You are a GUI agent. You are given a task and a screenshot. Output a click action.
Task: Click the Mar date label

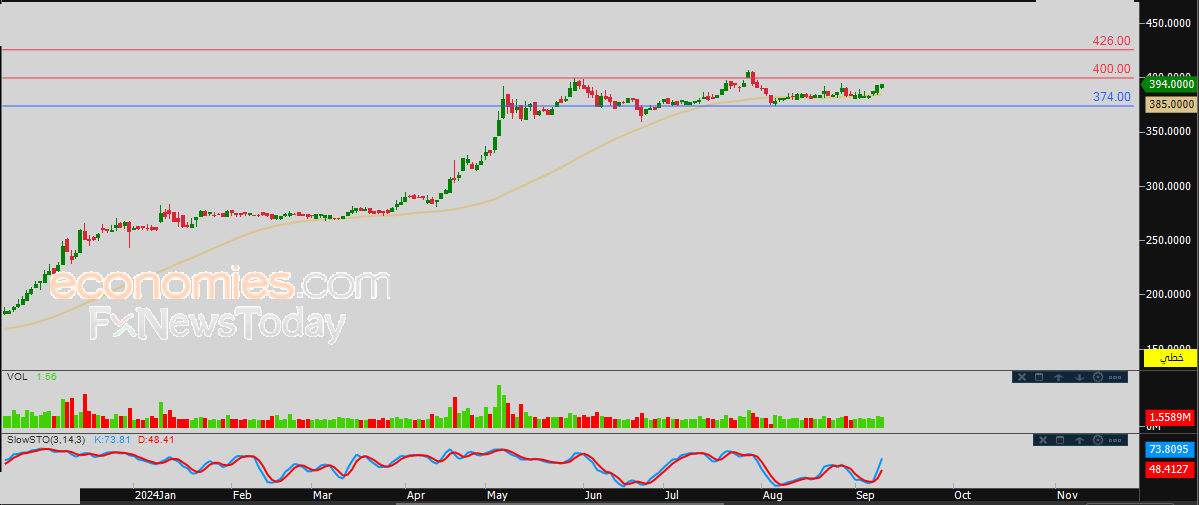tap(323, 496)
